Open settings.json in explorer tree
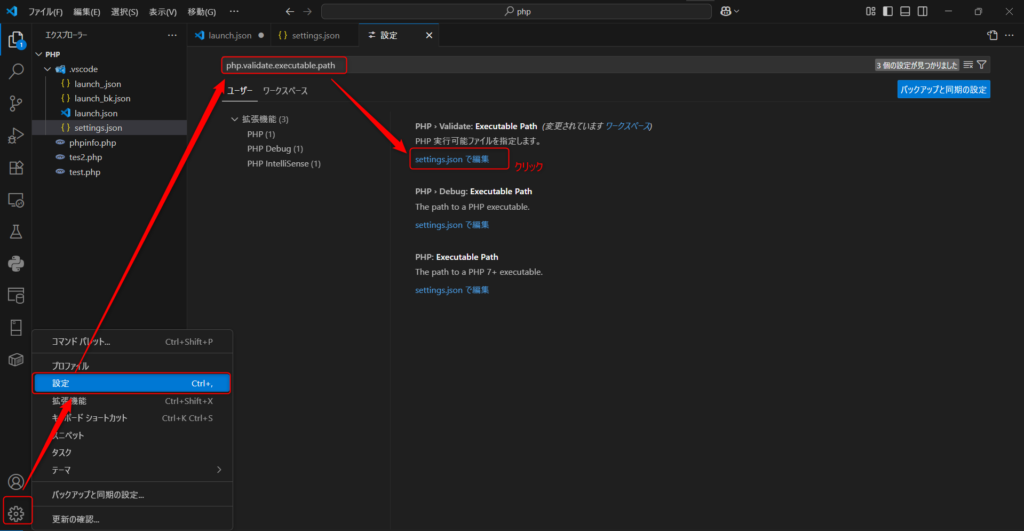Image resolution: width=1024 pixels, height=531 pixels. point(98,127)
